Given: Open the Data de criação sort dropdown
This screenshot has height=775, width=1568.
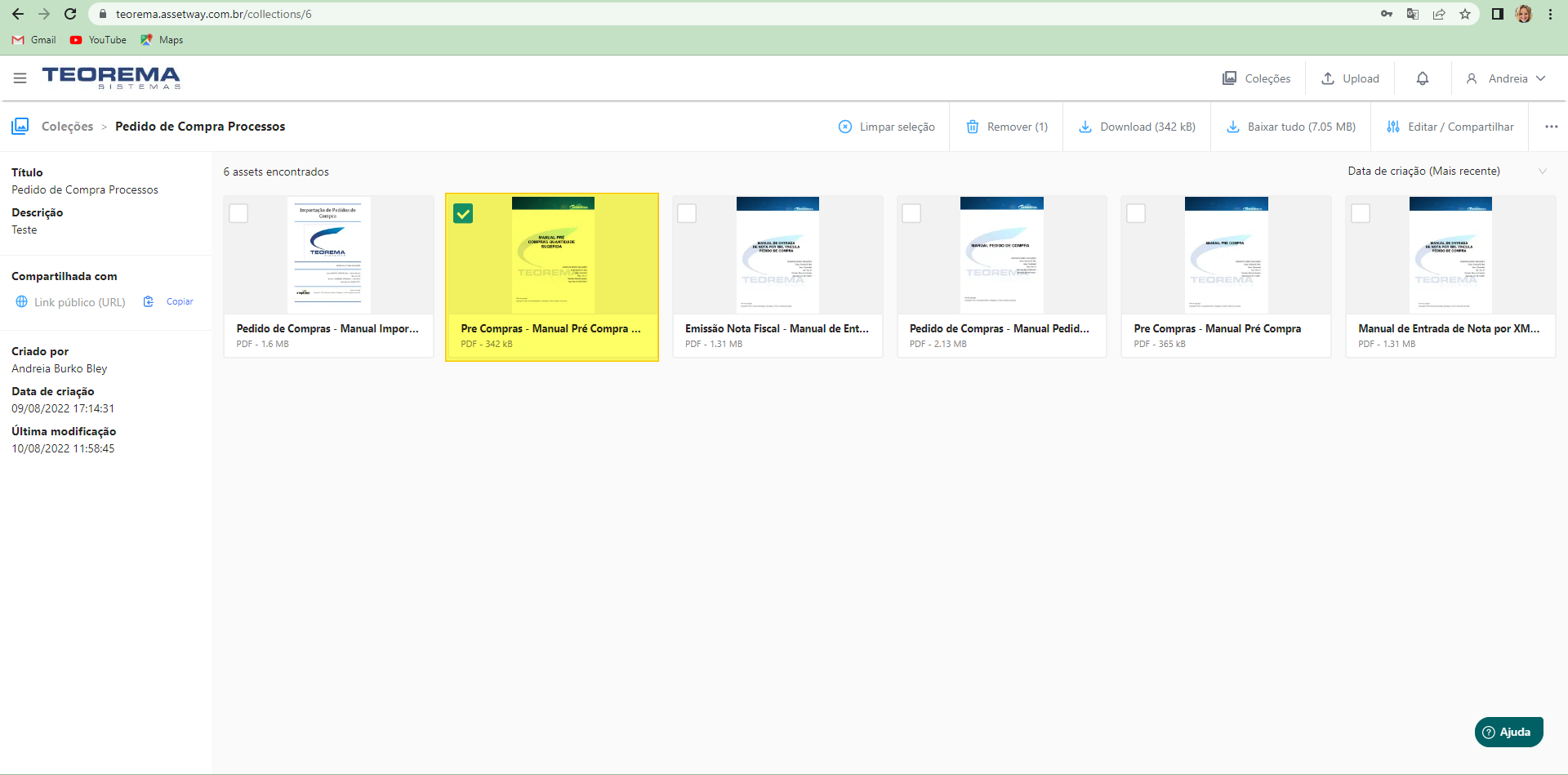Looking at the screenshot, I should click(1447, 171).
